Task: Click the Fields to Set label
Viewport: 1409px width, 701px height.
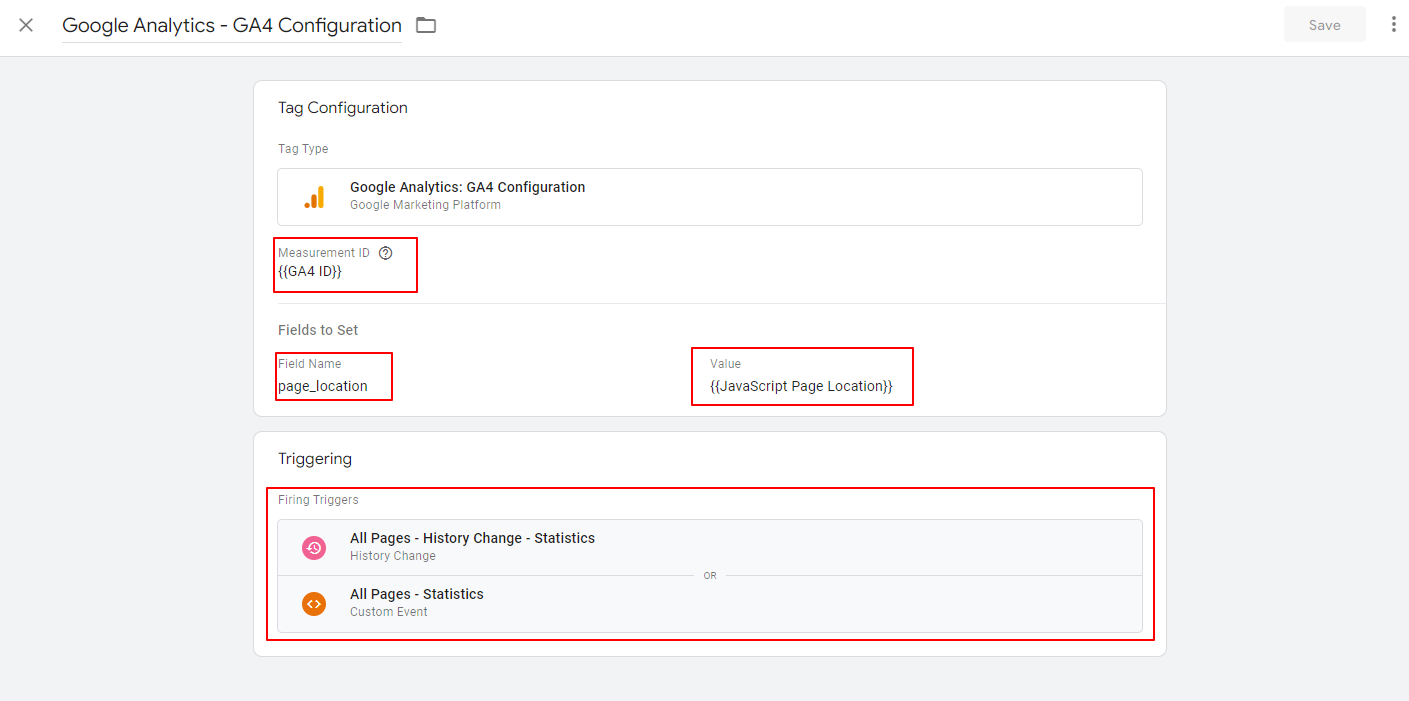Action: coord(318,330)
